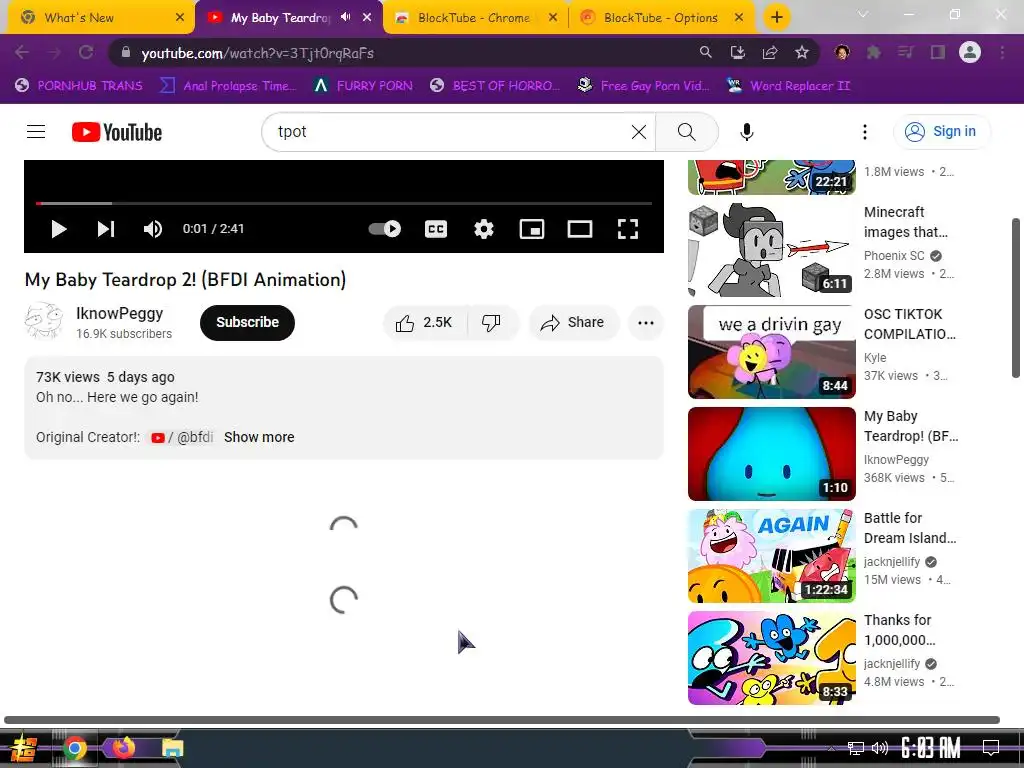The image size is (1024, 768).
Task: Share the video
Action: point(573,323)
